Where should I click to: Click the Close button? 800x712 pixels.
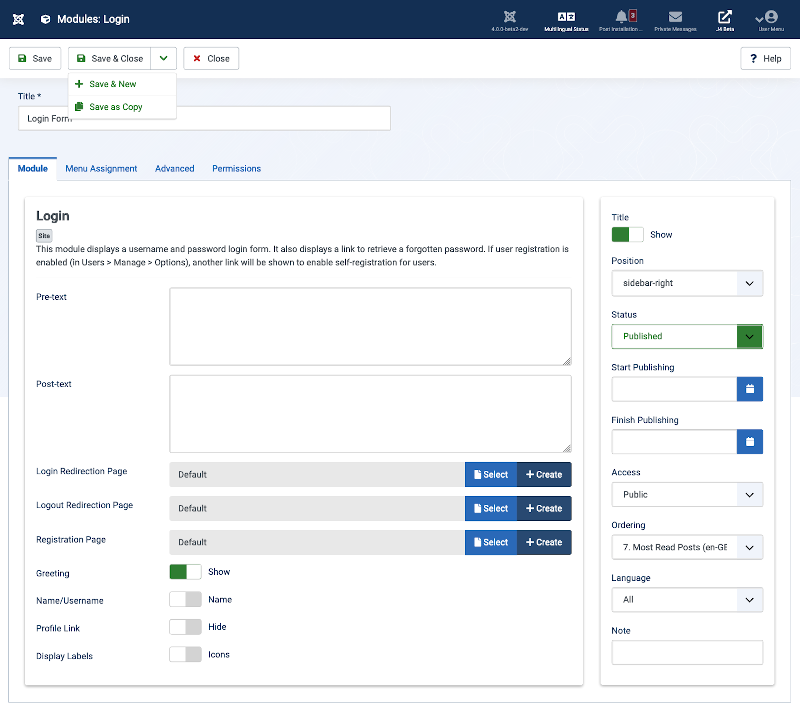tap(211, 59)
